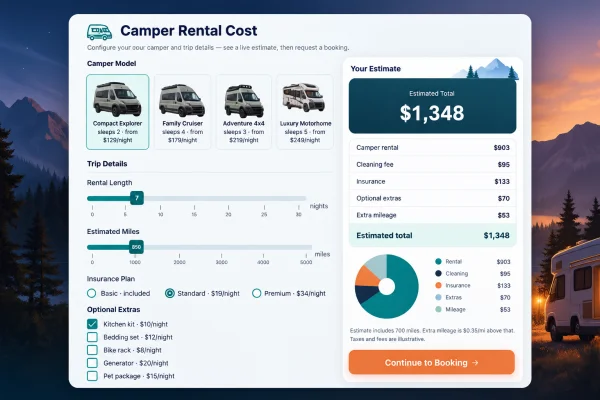This screenshot has width=600, height=400.
Task: Click the camper van logo icon
Action: point(99,32)
